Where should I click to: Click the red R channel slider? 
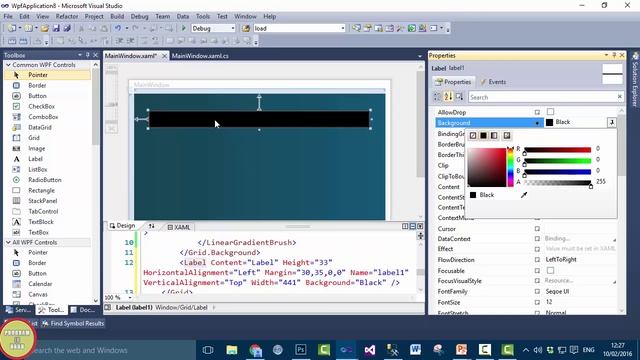(x=558, y=149)
